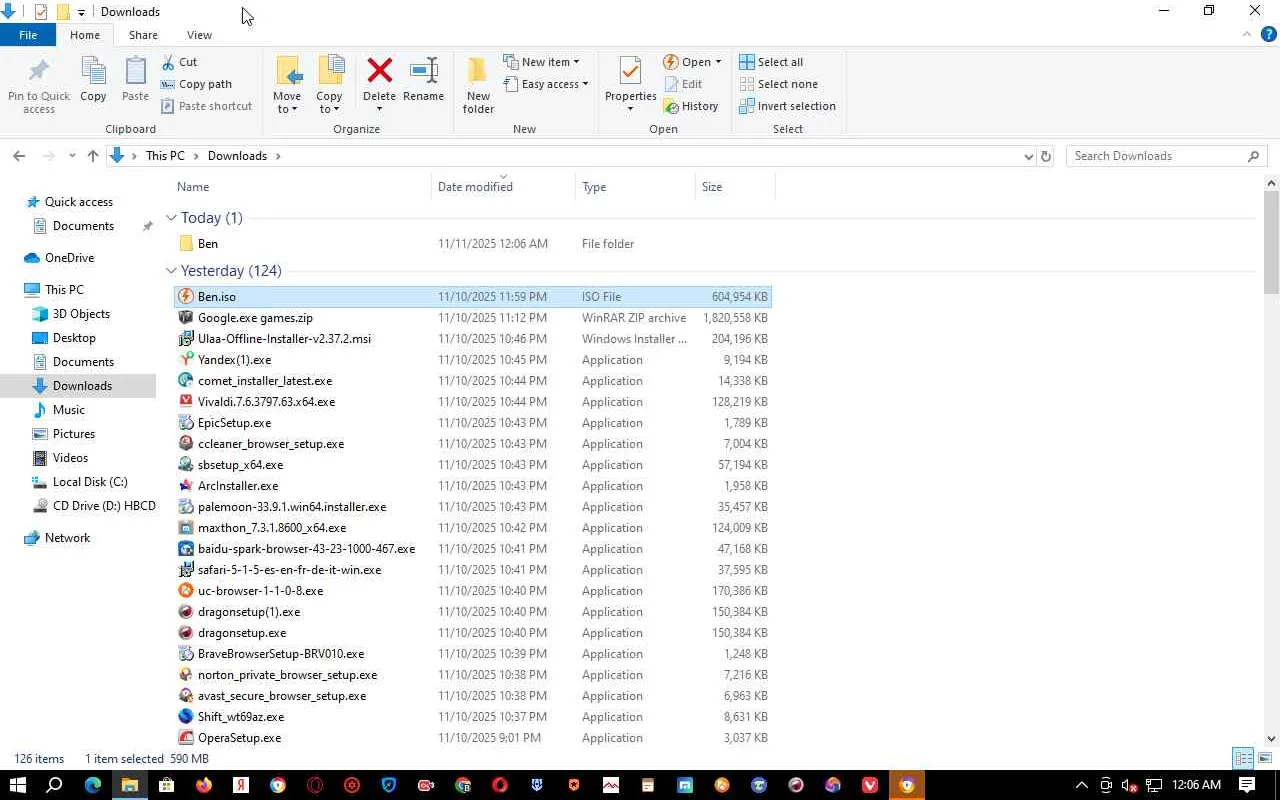Viewport: 1280px width, 800px height.
Task: Open 3D Objects in navigation pane
Action: [81, 314]
